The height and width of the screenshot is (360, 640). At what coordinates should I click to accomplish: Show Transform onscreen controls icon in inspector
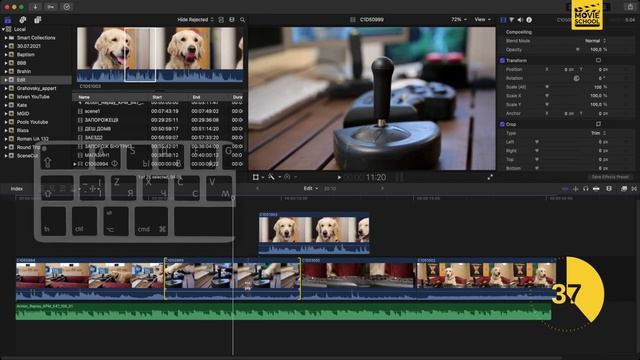click(598, 60)
